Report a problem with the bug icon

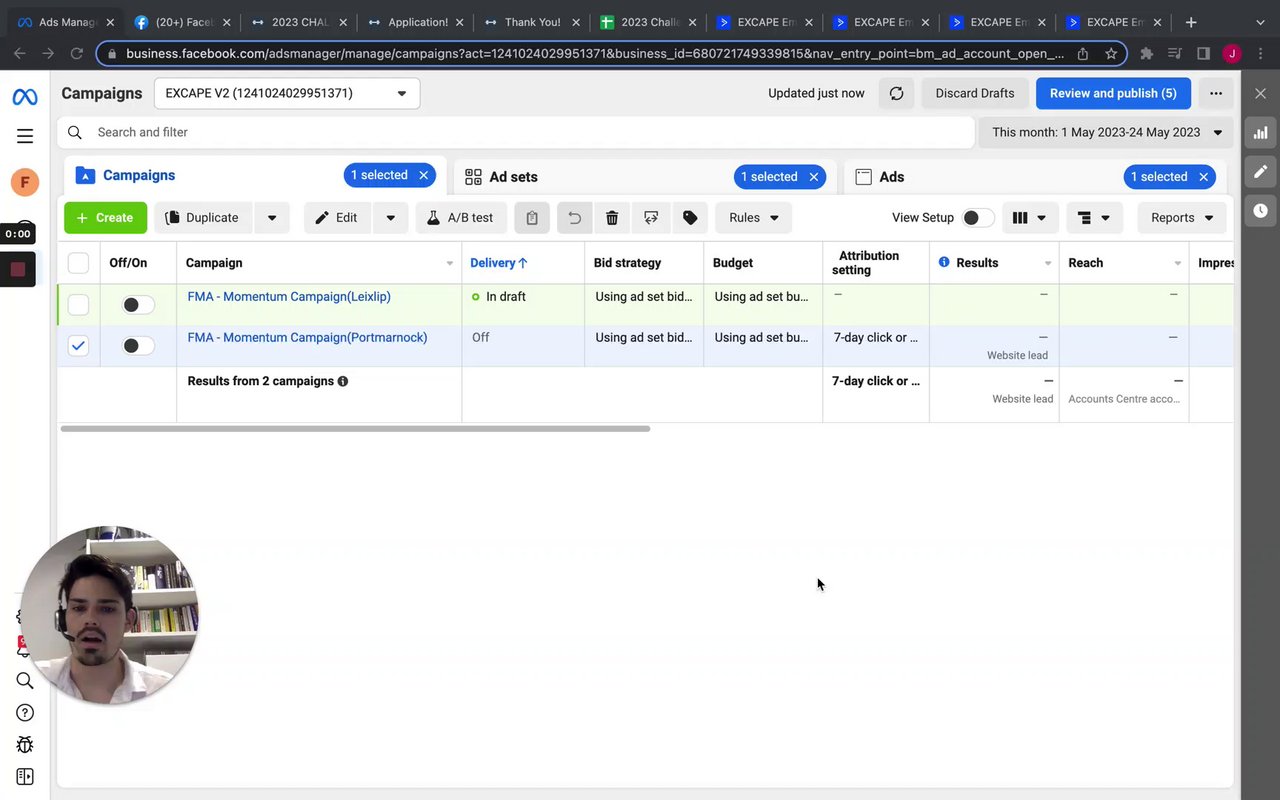pyautogui.click(x=25, y=745)
